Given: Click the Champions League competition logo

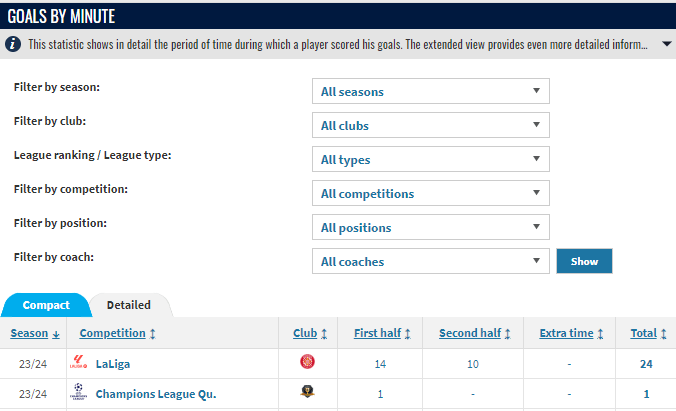Looking at the screenshot, I should pyautogui.click(x=79, y=394).
